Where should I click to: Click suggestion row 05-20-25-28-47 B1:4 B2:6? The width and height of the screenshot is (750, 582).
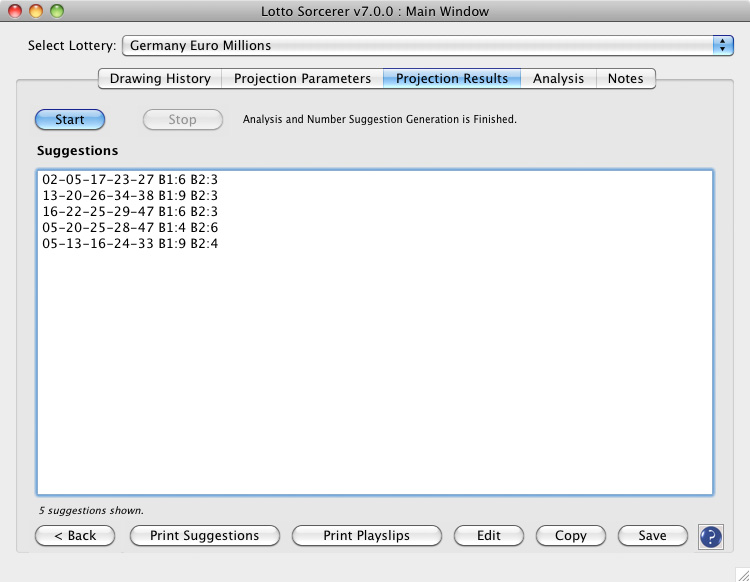pyautogui.click(x=130, y=228)
